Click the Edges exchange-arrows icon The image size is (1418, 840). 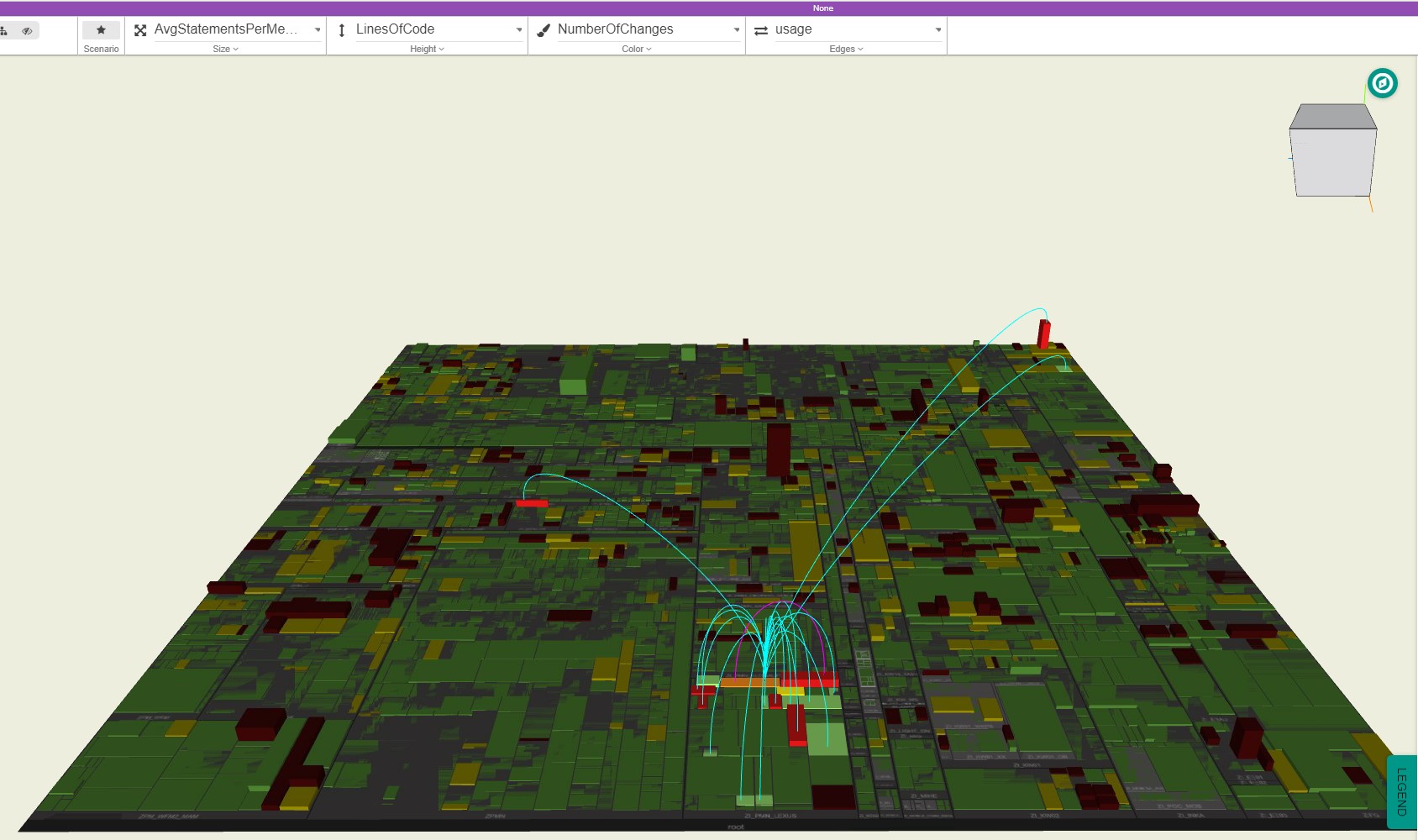click(x=760, y=29)
